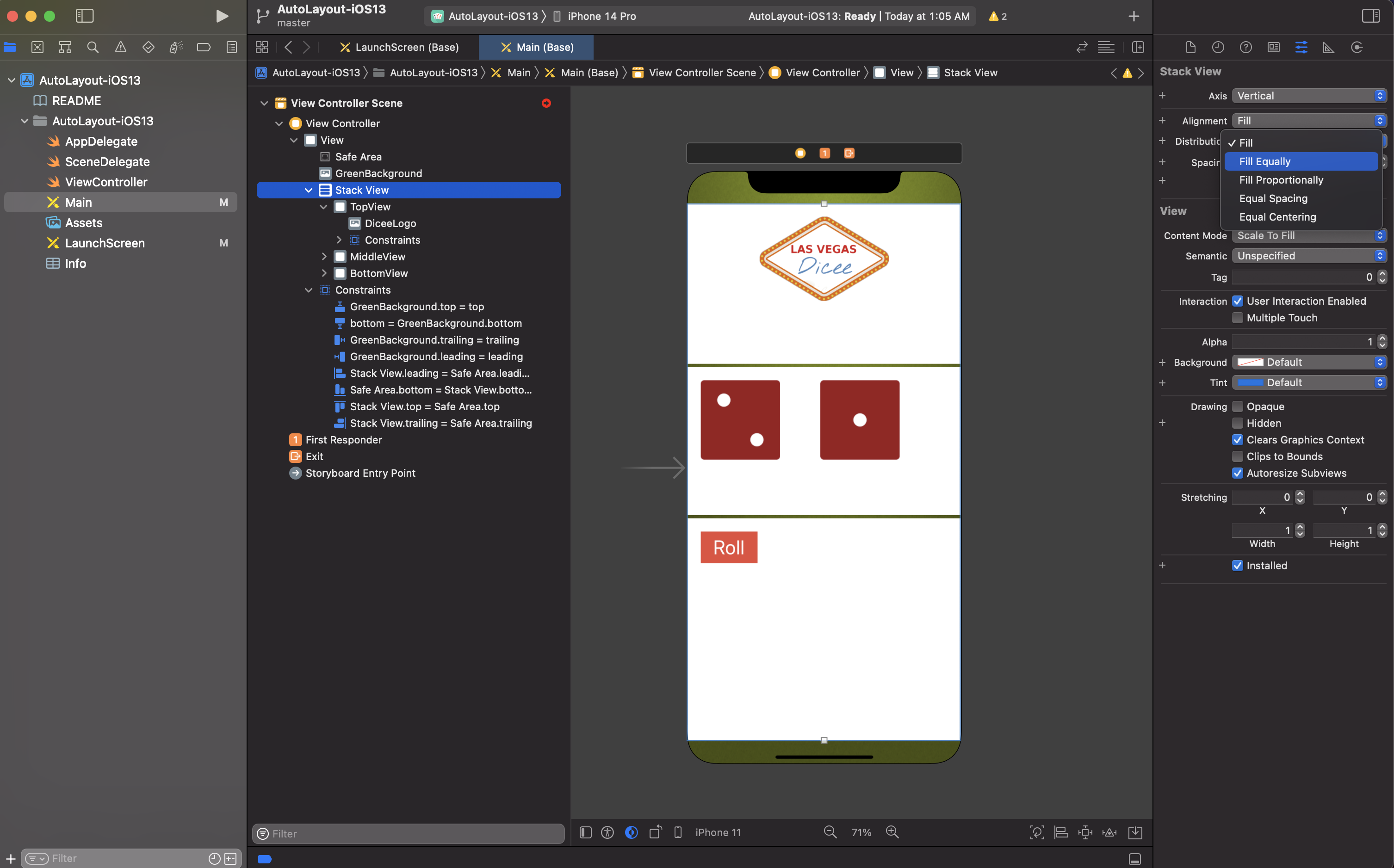Open the Find navigator magnifier icon
This screenshot has height=868, width=1394.
pos(93,48)
